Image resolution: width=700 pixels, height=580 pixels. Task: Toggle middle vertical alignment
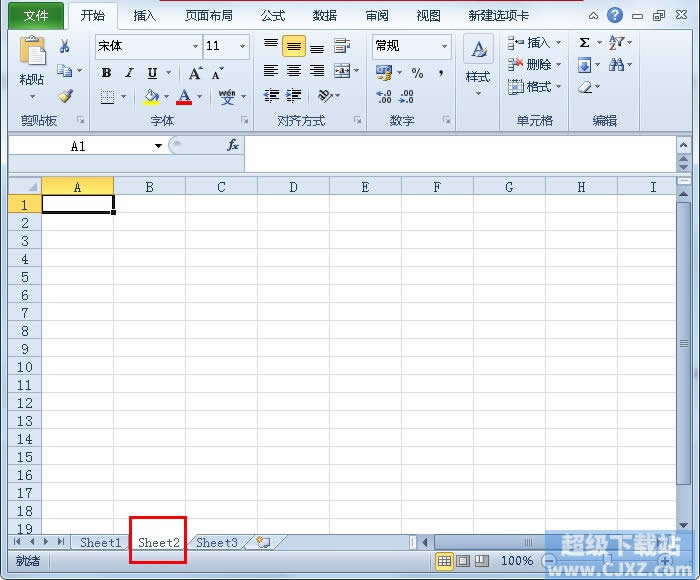[294, 46]
